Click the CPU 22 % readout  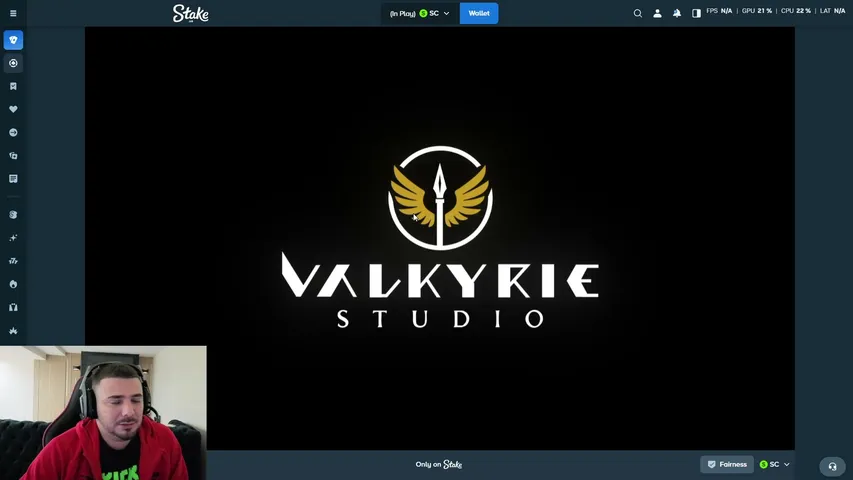(796, 11)
